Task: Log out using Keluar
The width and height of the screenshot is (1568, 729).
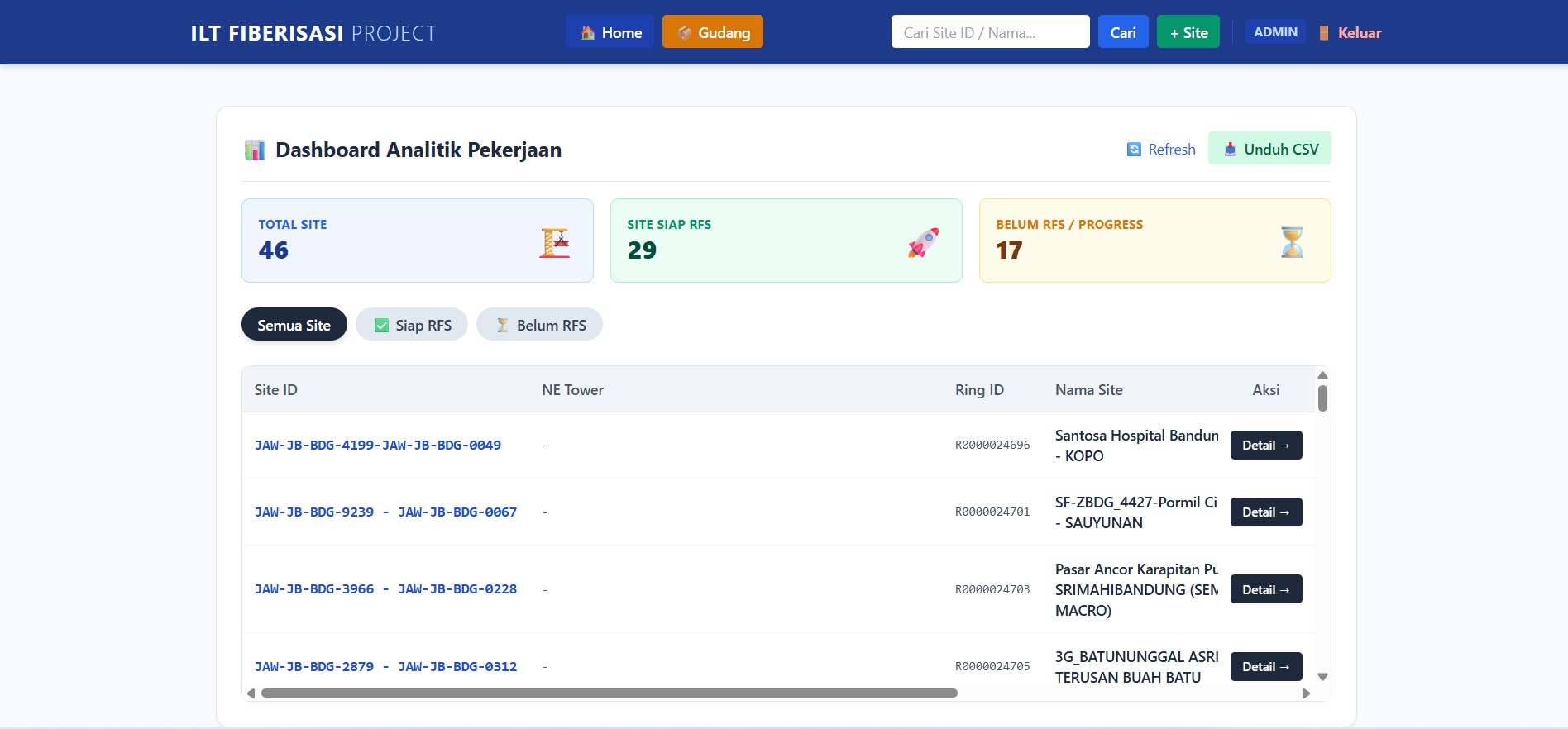Action: tap(1350, 33)
